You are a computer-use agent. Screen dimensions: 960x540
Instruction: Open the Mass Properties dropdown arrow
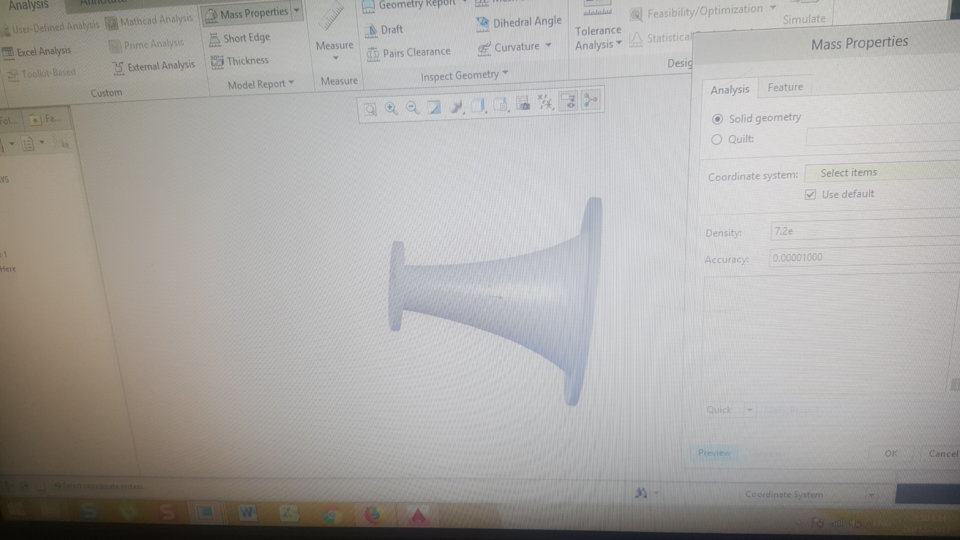tap(297, 10)
